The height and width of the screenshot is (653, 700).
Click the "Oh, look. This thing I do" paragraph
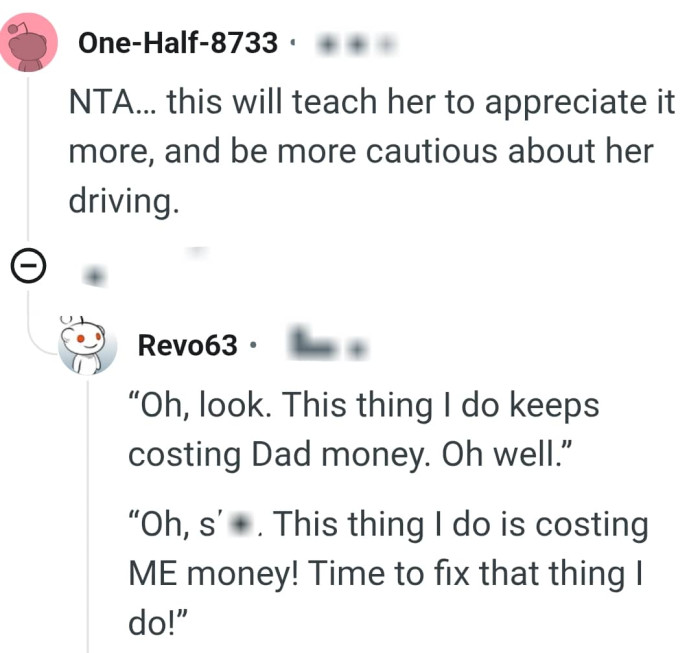pyautogui.click(x=362, y=428)
